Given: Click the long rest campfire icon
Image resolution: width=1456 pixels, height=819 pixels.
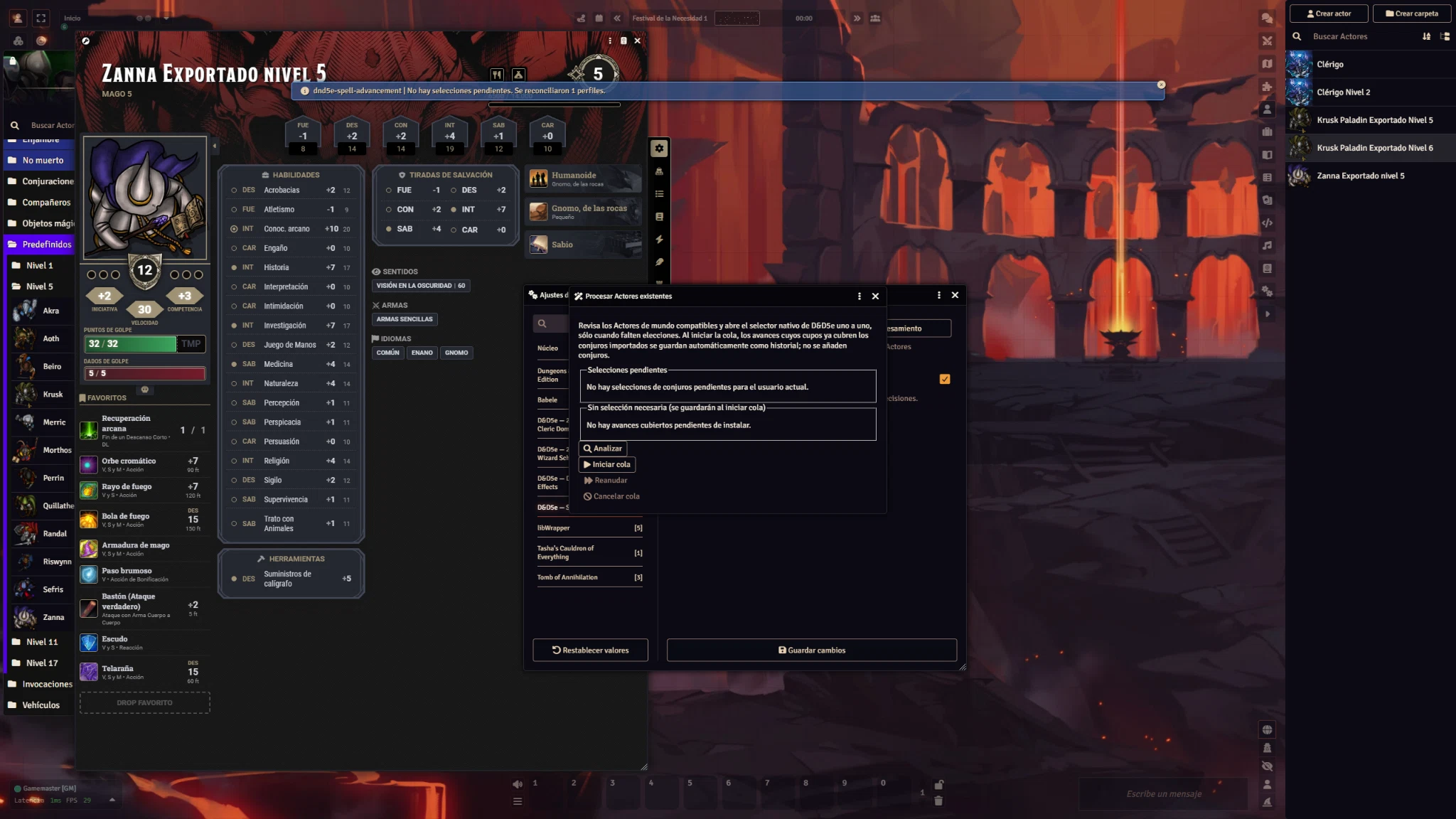Looking at the screenshot, I should (x=518, y=75).
